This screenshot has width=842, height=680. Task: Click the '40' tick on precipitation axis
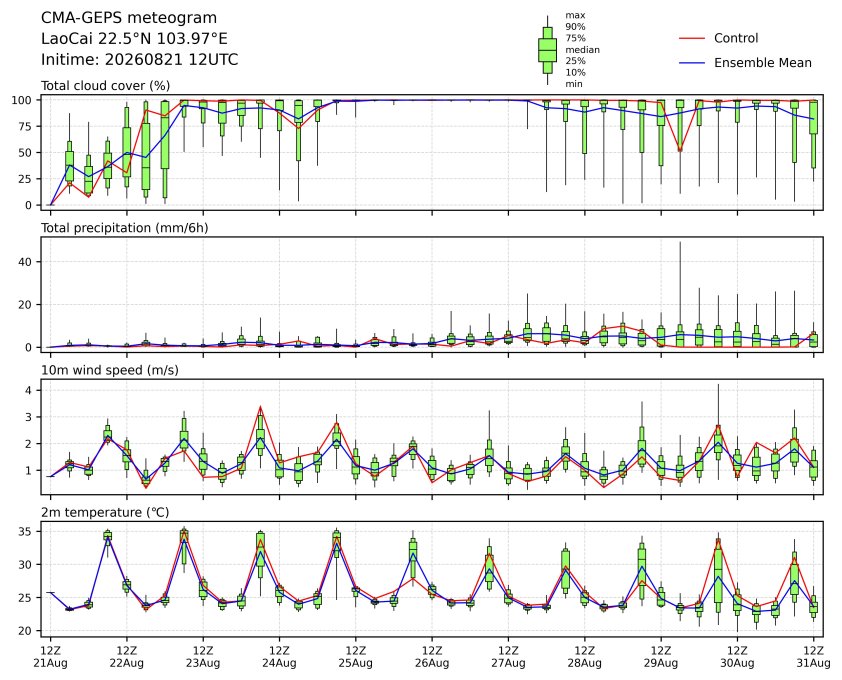click(26, 262)
